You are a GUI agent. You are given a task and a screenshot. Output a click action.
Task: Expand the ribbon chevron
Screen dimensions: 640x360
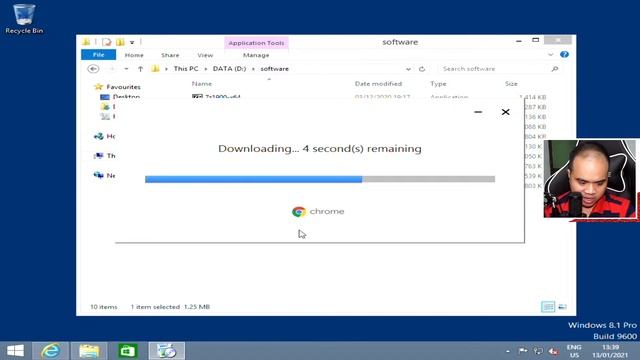click(551, 55)
